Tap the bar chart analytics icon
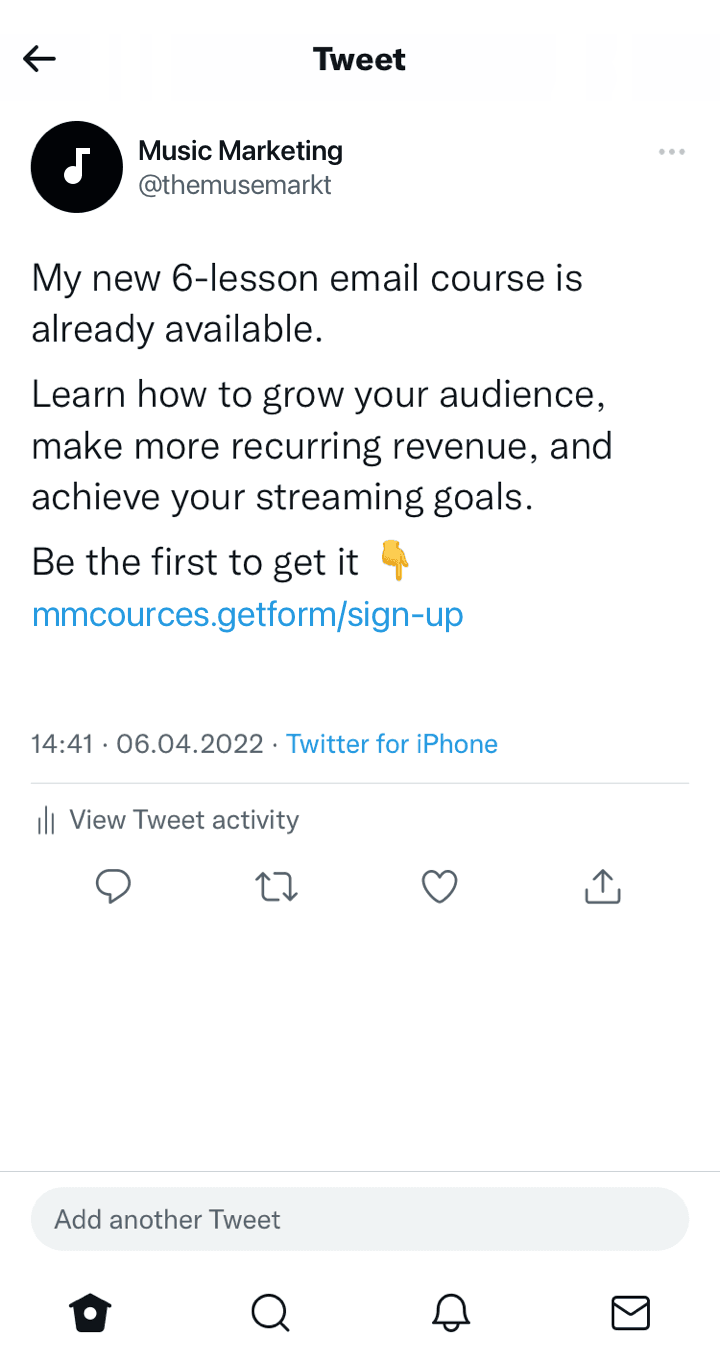The height and width of the screenshot is (1360, 720). point(45,822)
